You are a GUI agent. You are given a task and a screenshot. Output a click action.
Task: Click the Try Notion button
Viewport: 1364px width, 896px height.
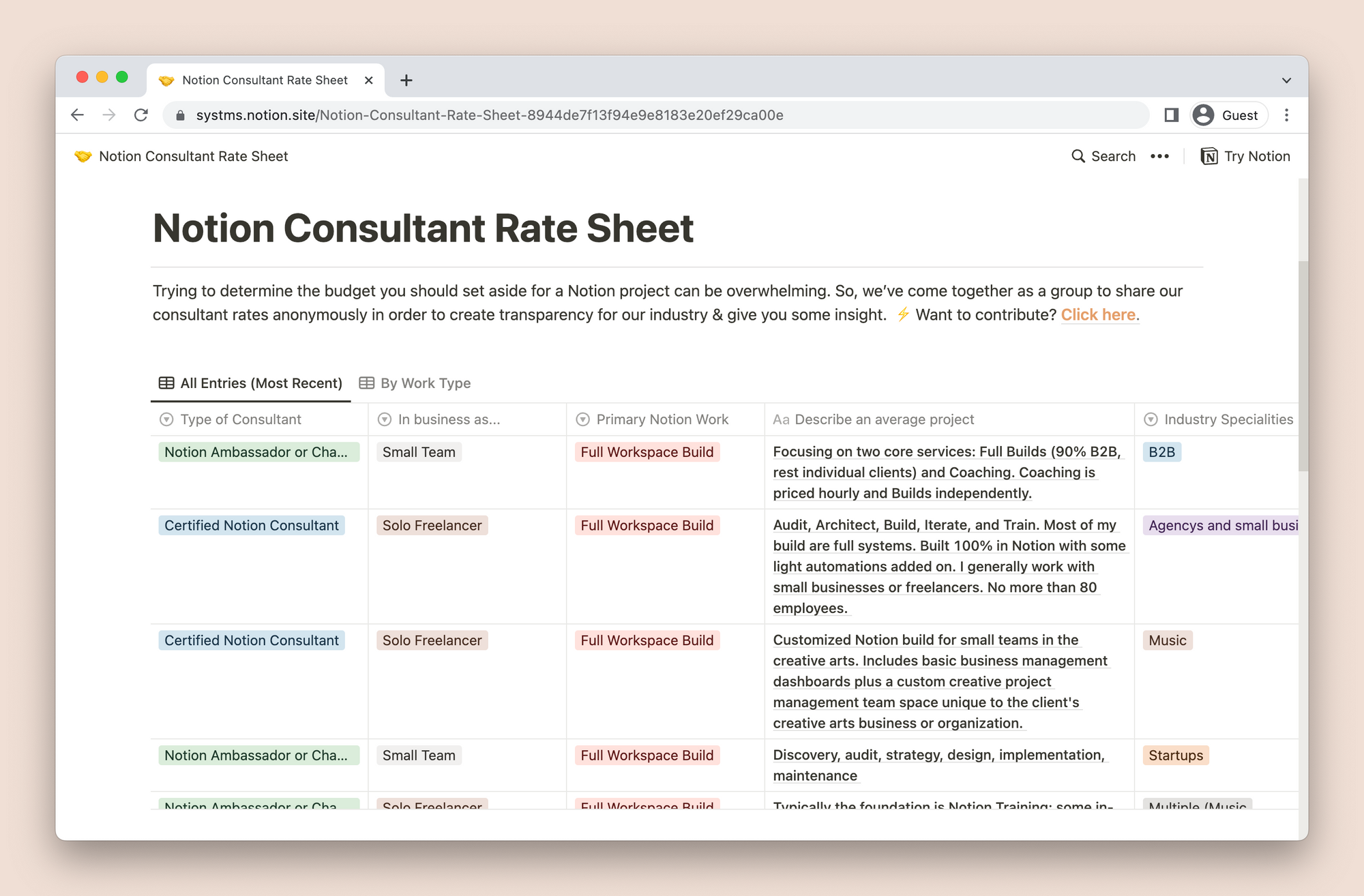pos(1245,156)
